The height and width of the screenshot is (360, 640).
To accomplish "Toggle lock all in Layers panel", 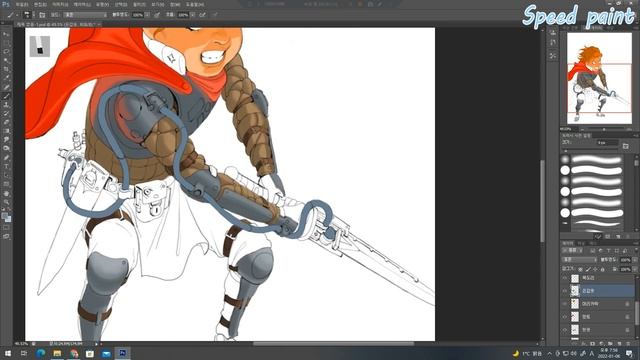I will pos(602,269).
